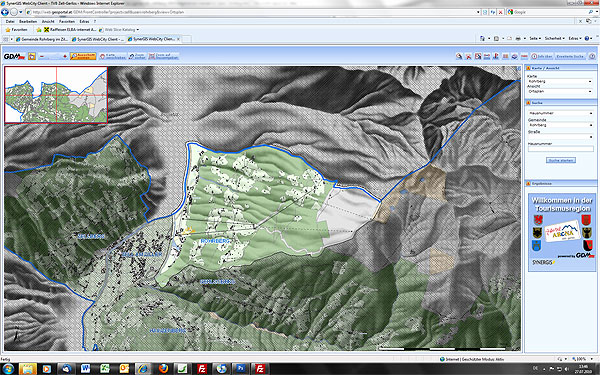Click the Zillertal Arena tourism banner
The height and width of the screenshot is (375, 600).
pyautogui.click(x=561, y=233)
